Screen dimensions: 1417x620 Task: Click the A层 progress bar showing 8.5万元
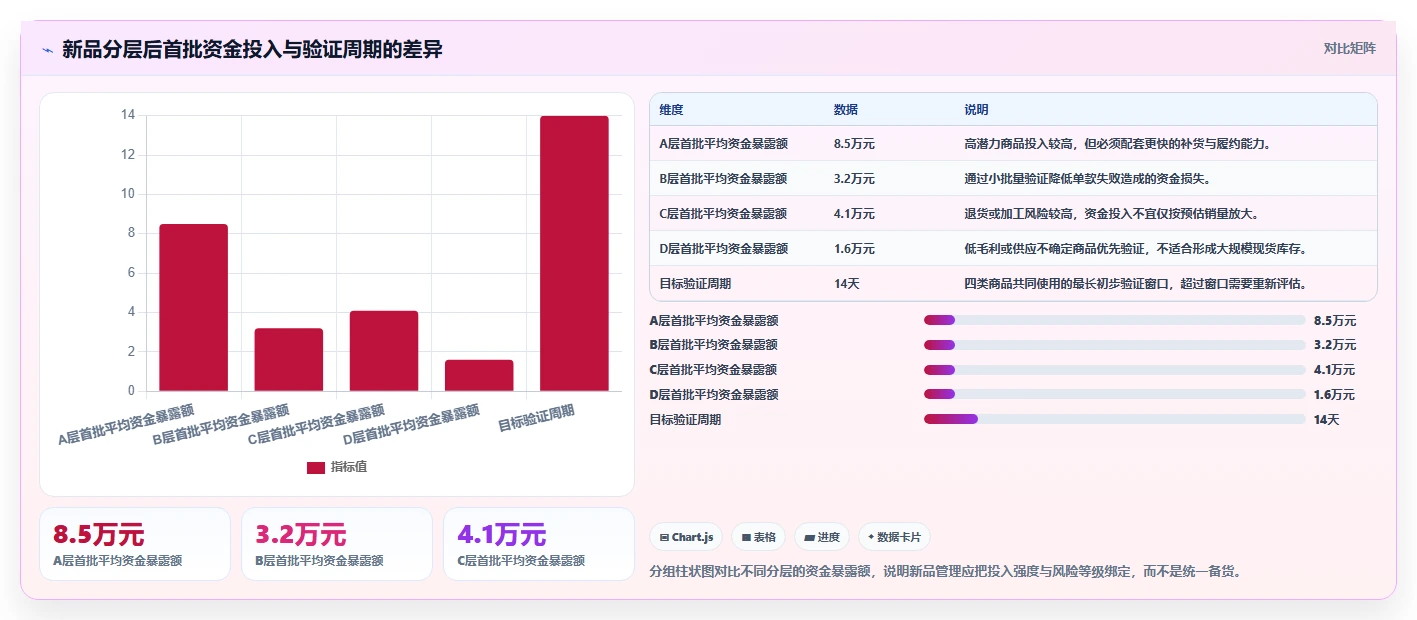coord(1115,321)
